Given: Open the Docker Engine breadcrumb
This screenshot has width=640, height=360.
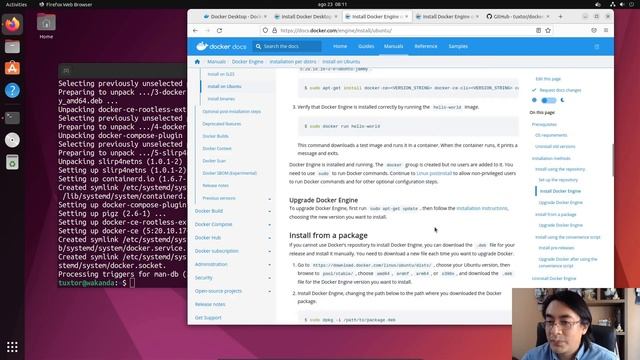Looking at the screenshot, I should click(247, 62).
